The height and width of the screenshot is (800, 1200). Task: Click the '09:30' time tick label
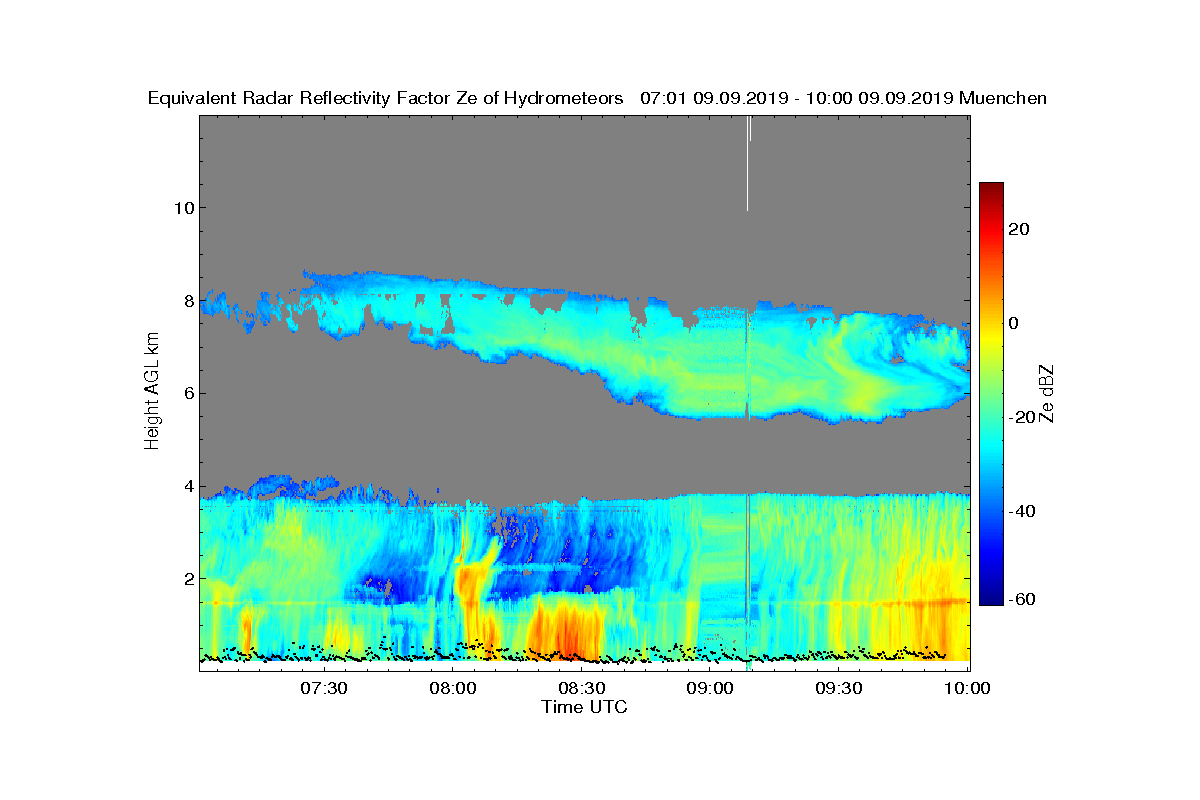(839, 688)
